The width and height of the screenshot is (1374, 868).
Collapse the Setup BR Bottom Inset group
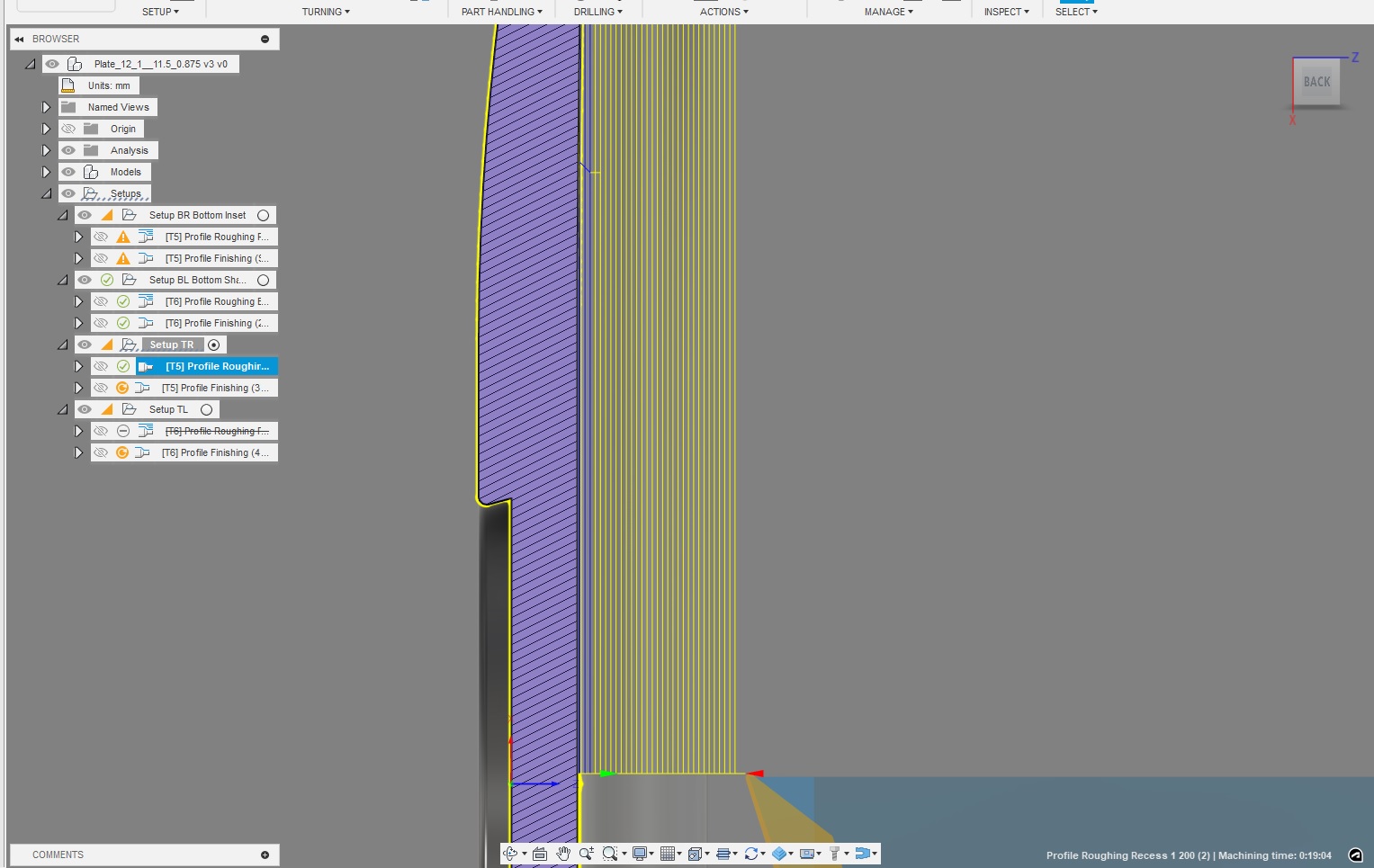tap(63, 215)
